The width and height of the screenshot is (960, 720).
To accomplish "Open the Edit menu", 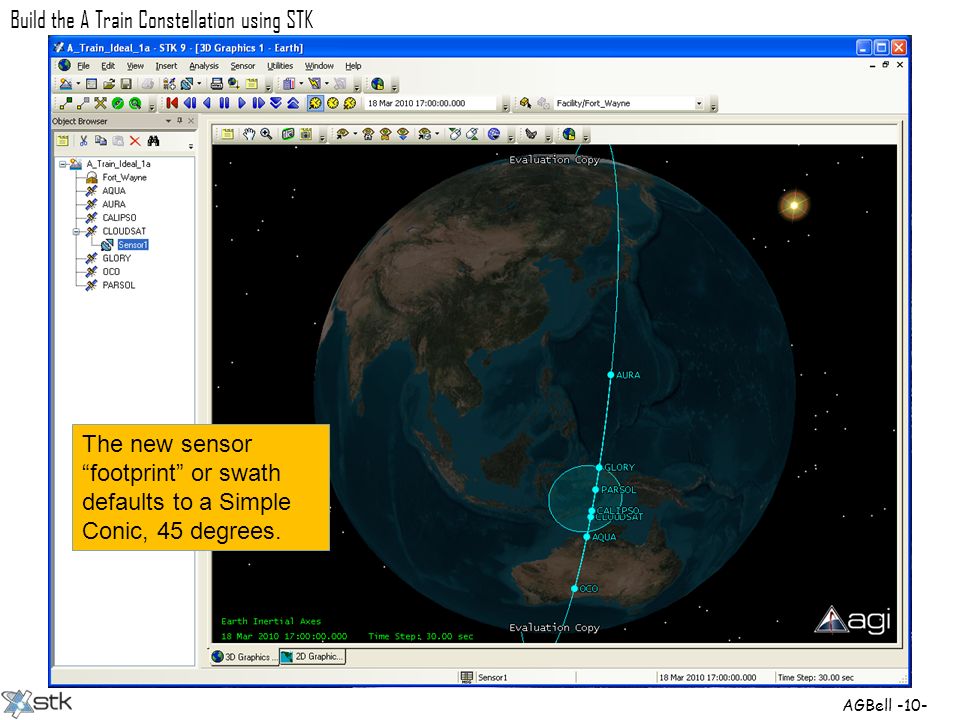I will [108, 66].
